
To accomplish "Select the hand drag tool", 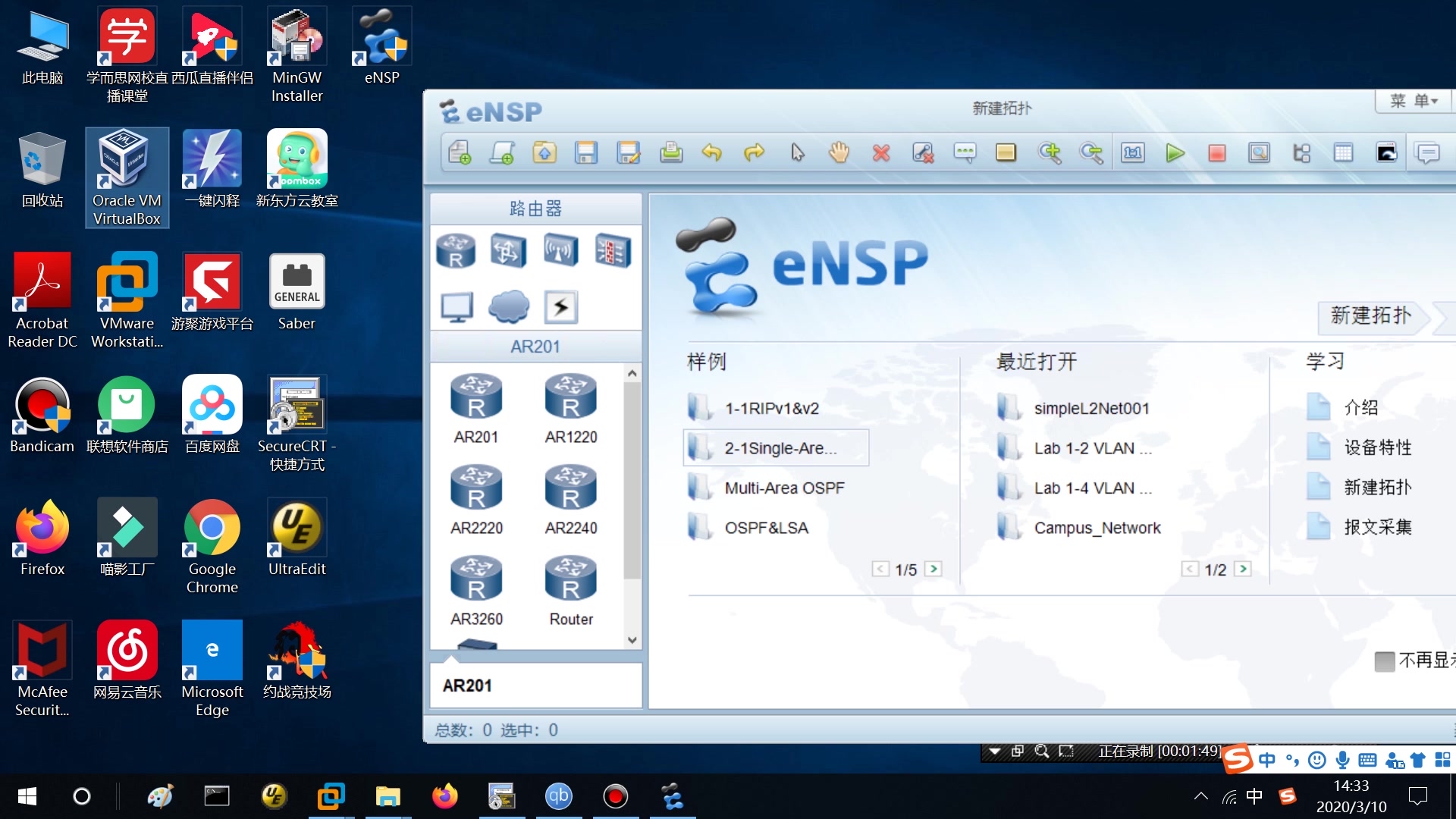I will 839,152.
